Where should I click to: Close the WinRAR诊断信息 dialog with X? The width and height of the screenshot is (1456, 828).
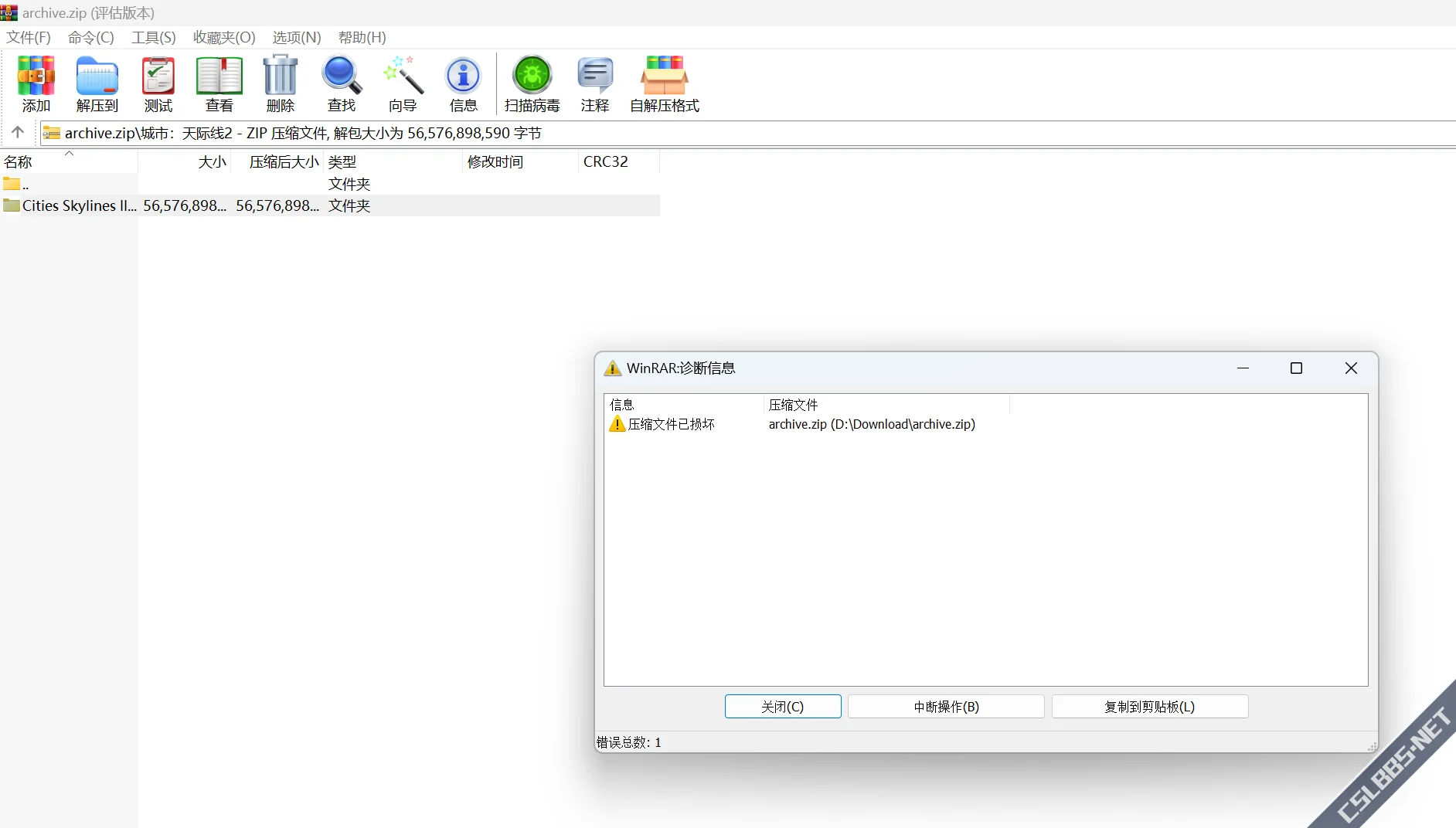1351,368
